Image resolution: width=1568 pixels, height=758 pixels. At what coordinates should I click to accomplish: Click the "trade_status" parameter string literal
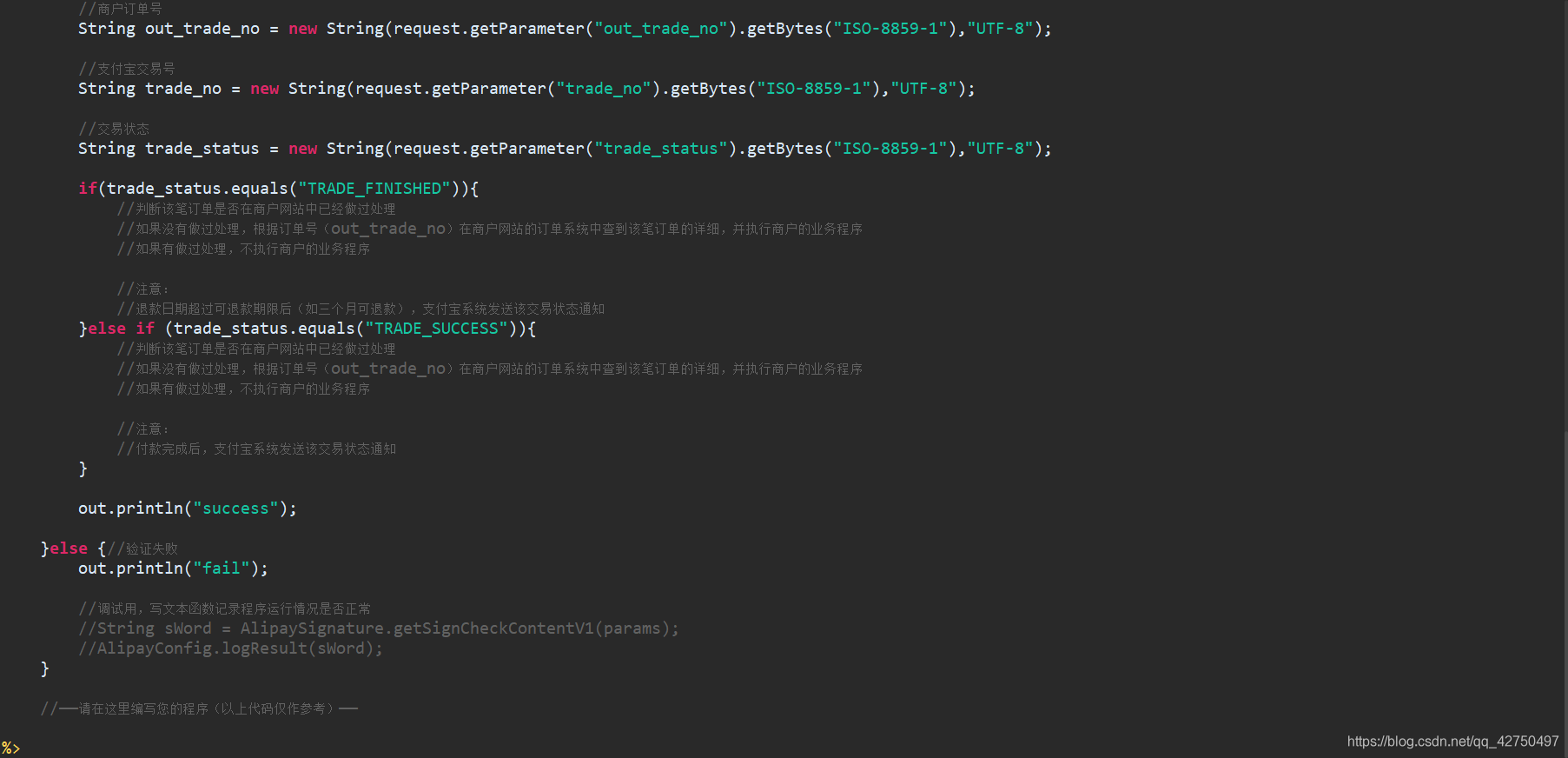tap(661, 149)
